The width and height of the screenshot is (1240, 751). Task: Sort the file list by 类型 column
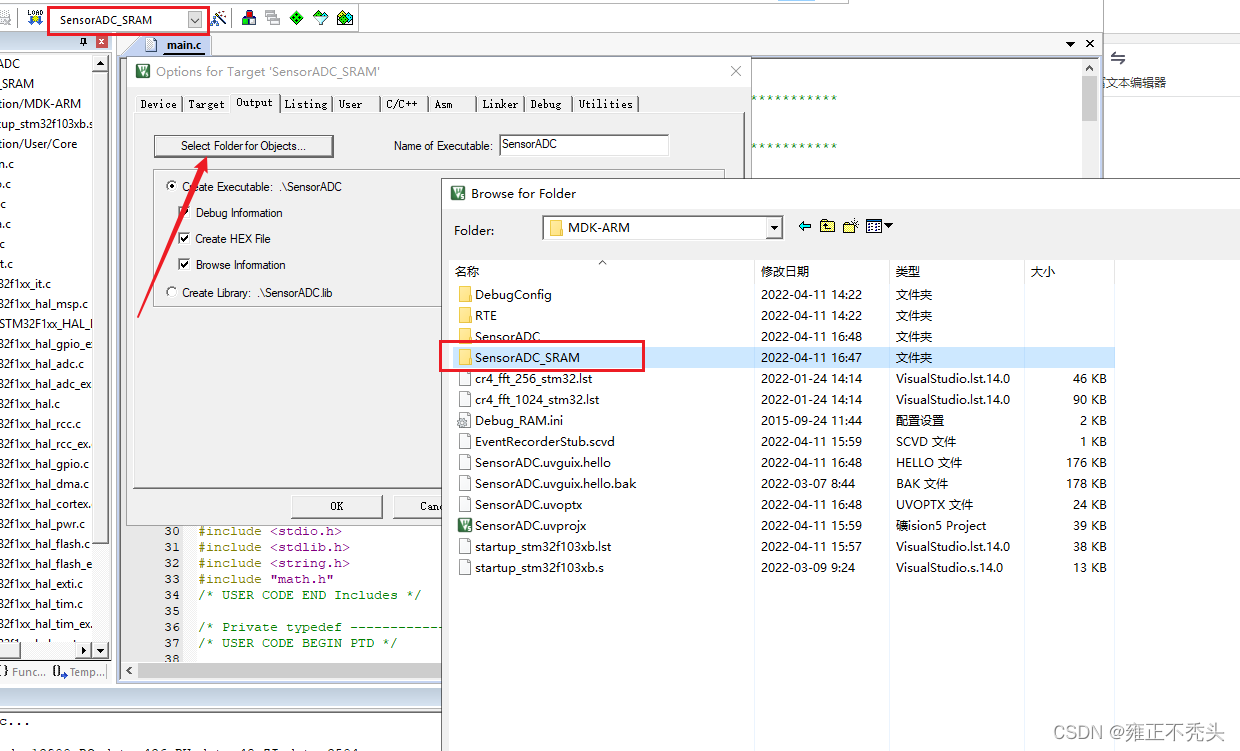957,271
